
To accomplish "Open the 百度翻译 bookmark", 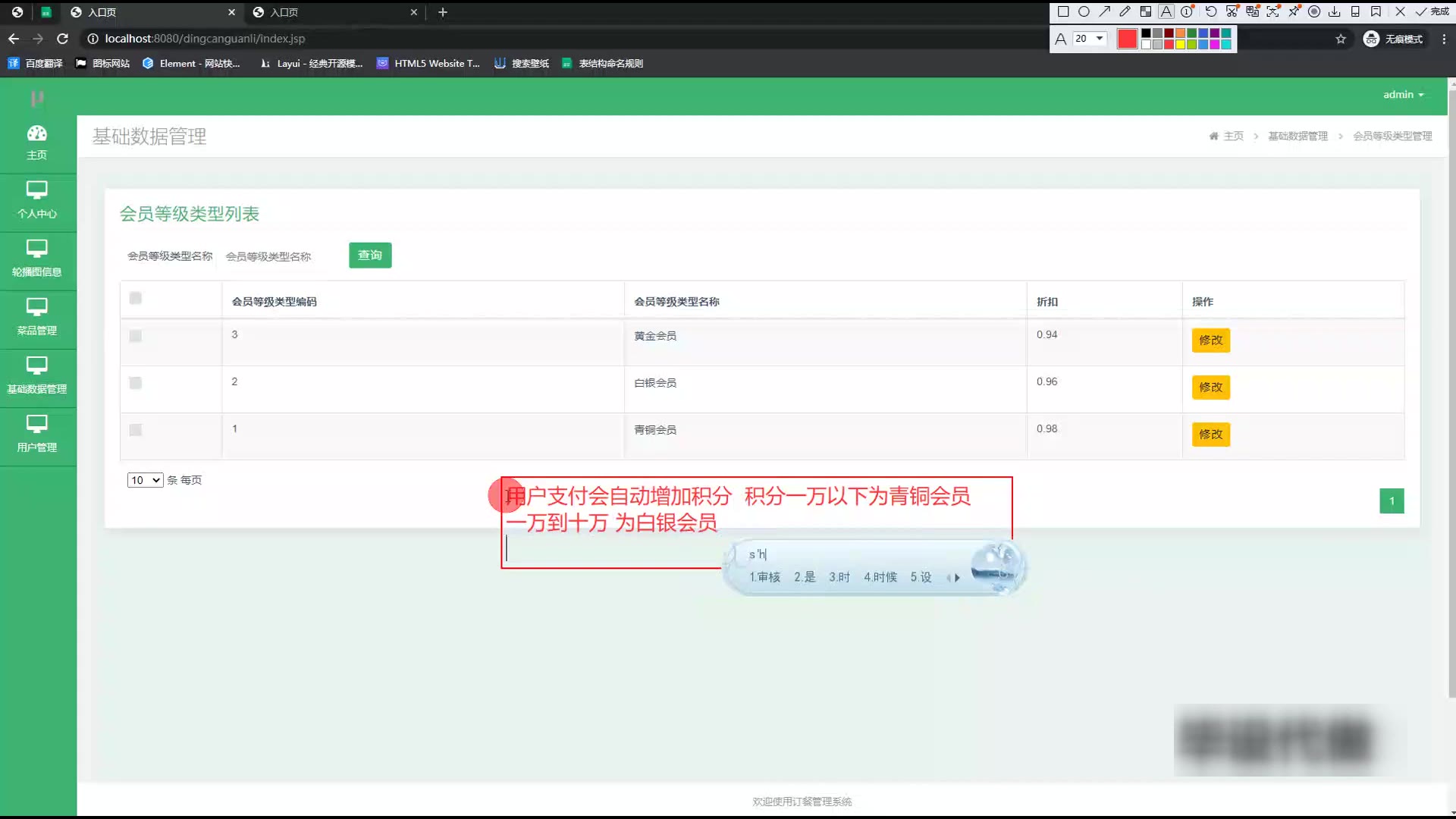I will [x=35, y=64].
